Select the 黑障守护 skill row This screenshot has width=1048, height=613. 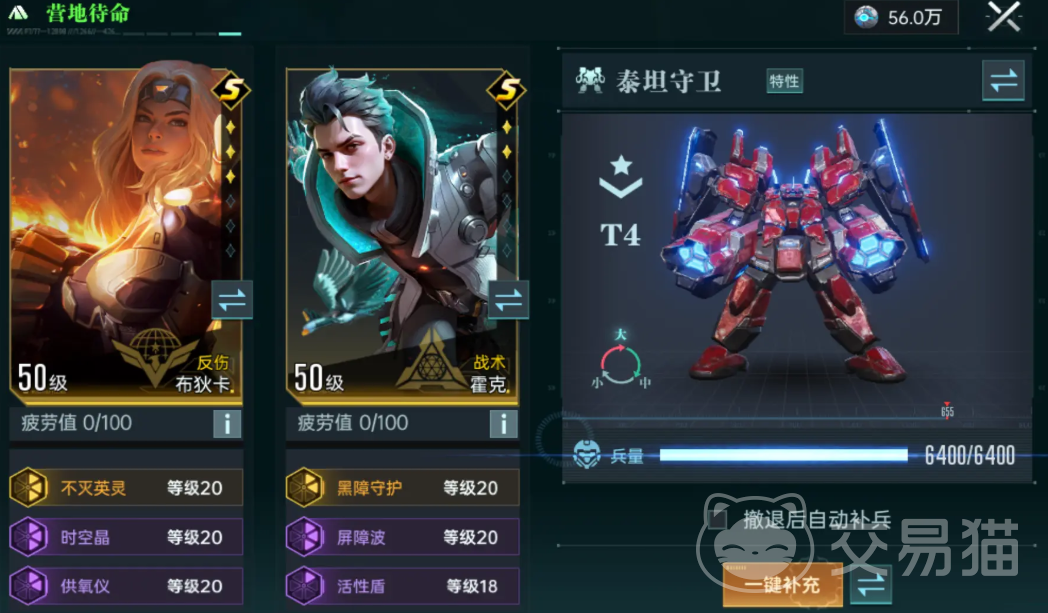402,487
